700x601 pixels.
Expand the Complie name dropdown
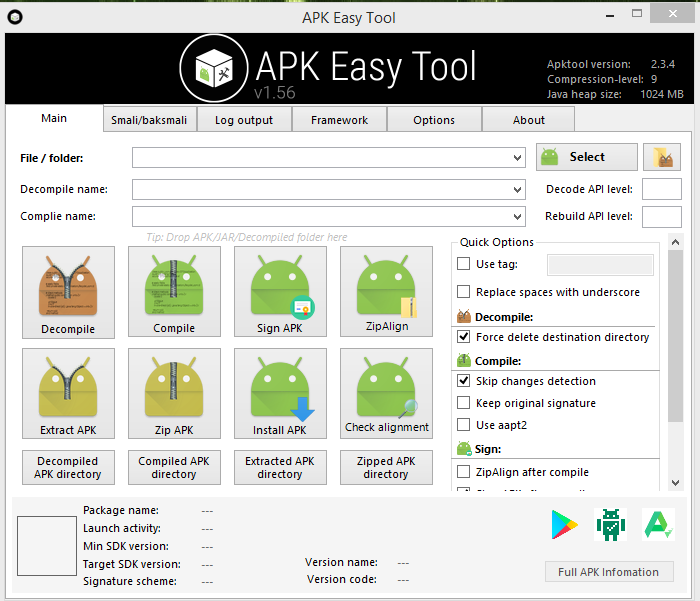coord(517,217)
